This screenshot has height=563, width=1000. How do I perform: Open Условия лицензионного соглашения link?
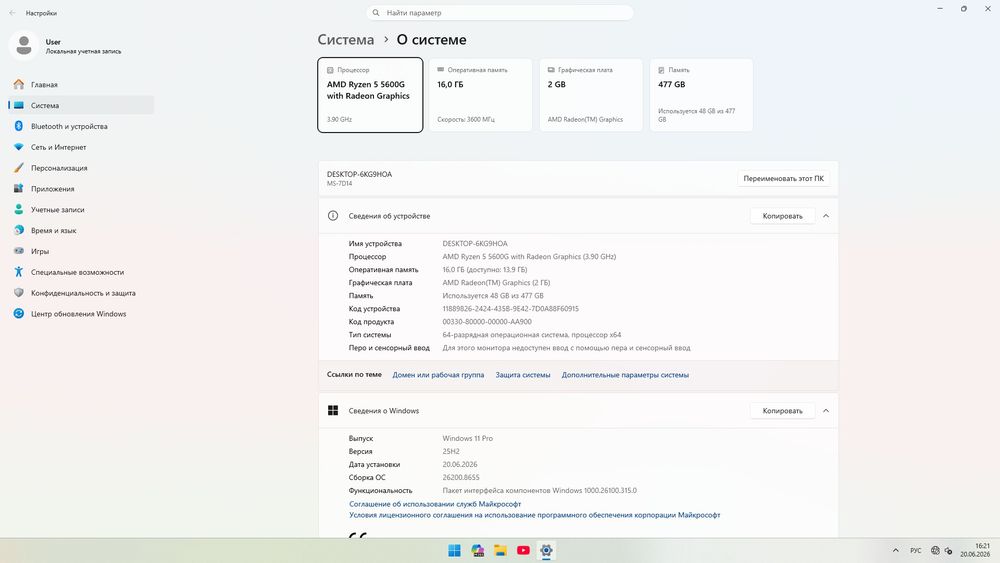(x=534, y=515)
